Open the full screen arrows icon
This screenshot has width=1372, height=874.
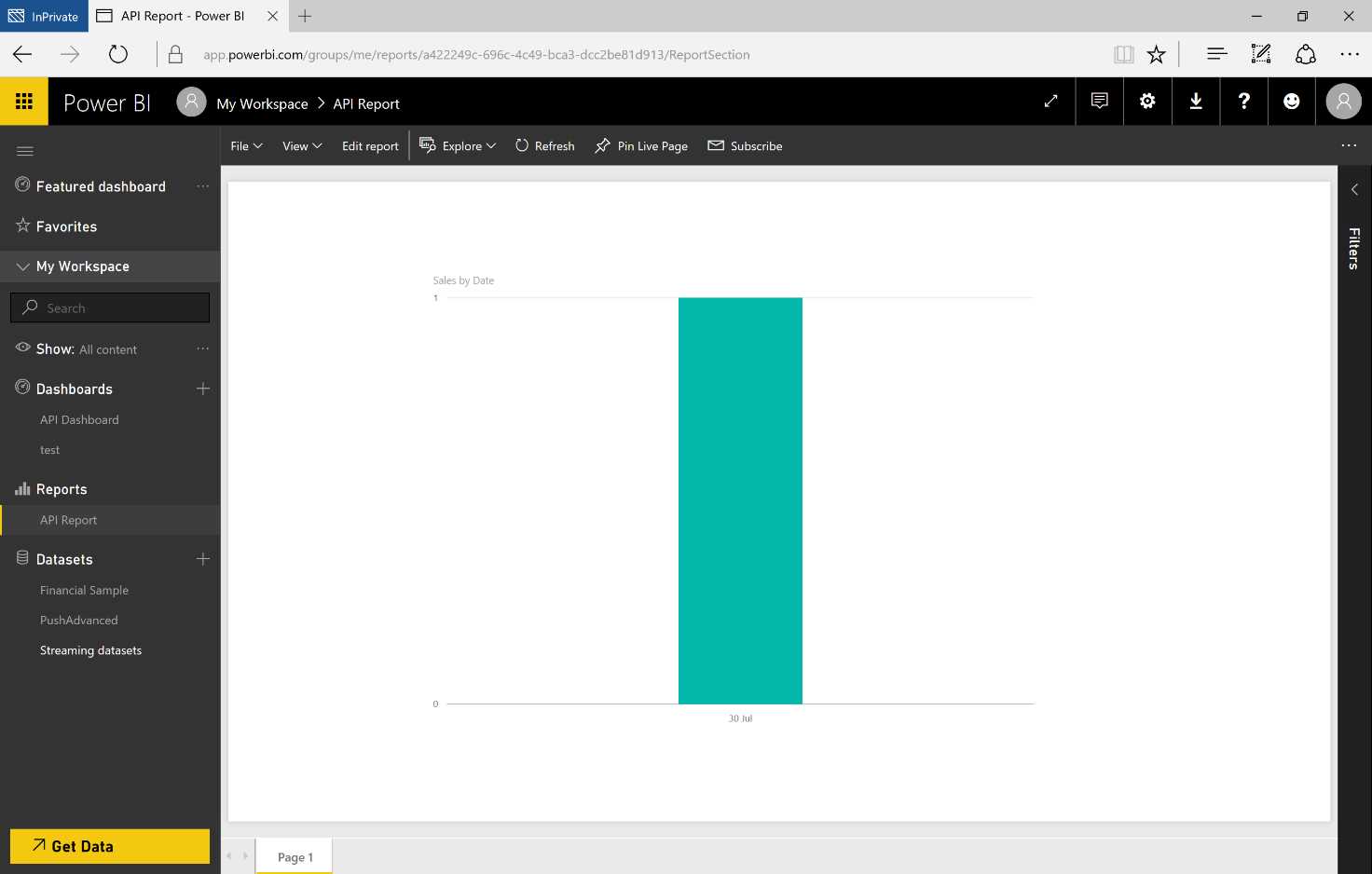(1050, 101)
